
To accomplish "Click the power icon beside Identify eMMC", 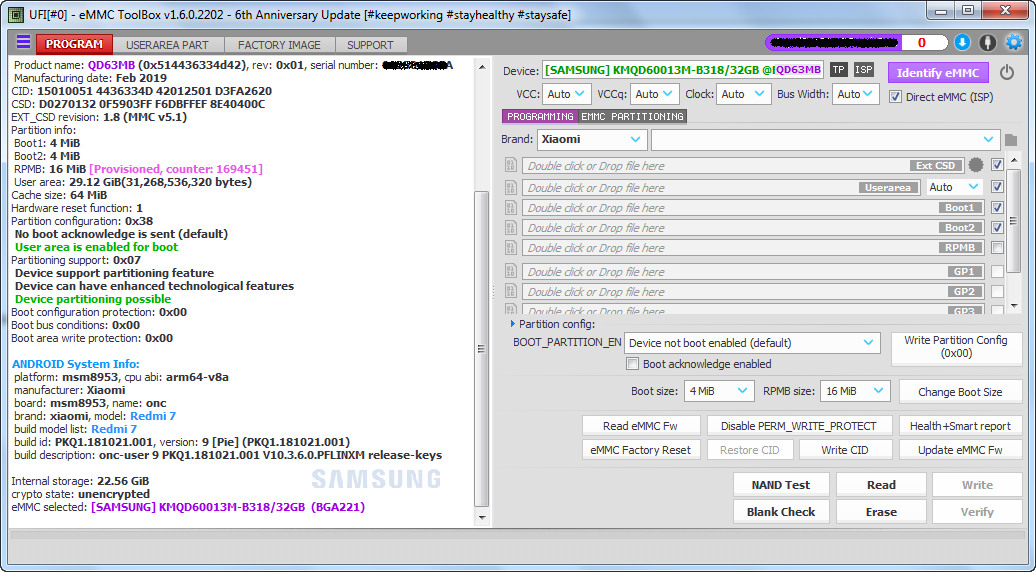I will (1006, 73).
